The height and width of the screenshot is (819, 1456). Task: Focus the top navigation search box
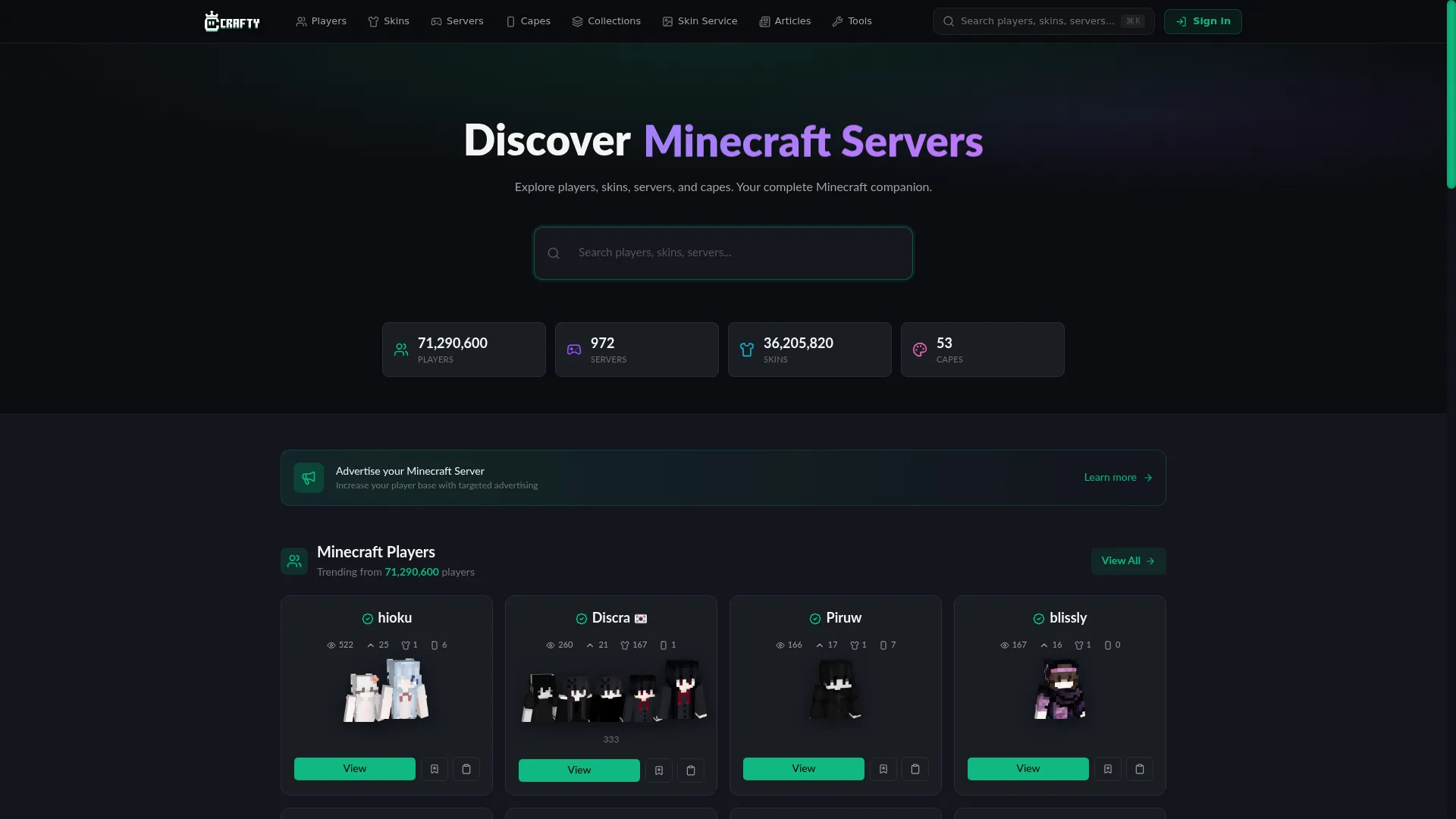(x=1043, y=21)
